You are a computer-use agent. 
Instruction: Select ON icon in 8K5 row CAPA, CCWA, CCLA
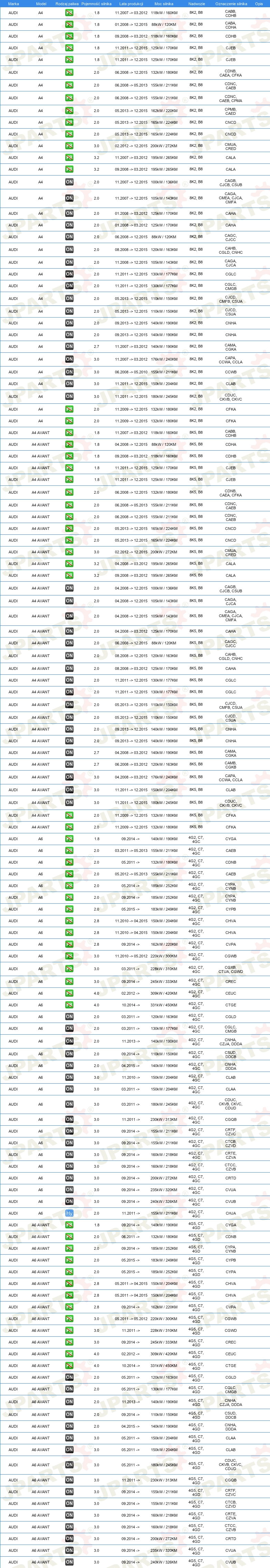(x=69, y=777)
